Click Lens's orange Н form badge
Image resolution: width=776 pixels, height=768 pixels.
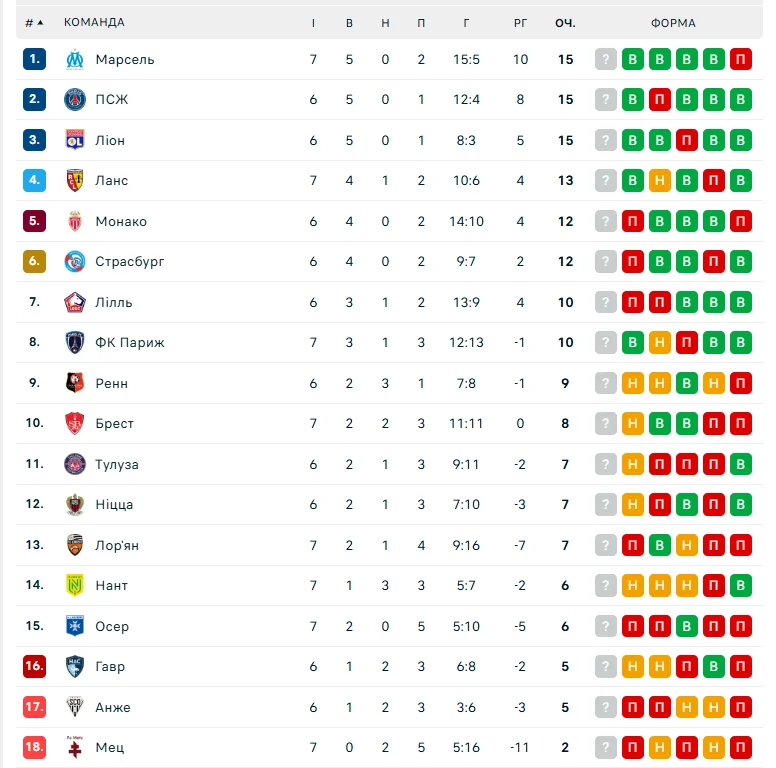click(x=660, y=181)
